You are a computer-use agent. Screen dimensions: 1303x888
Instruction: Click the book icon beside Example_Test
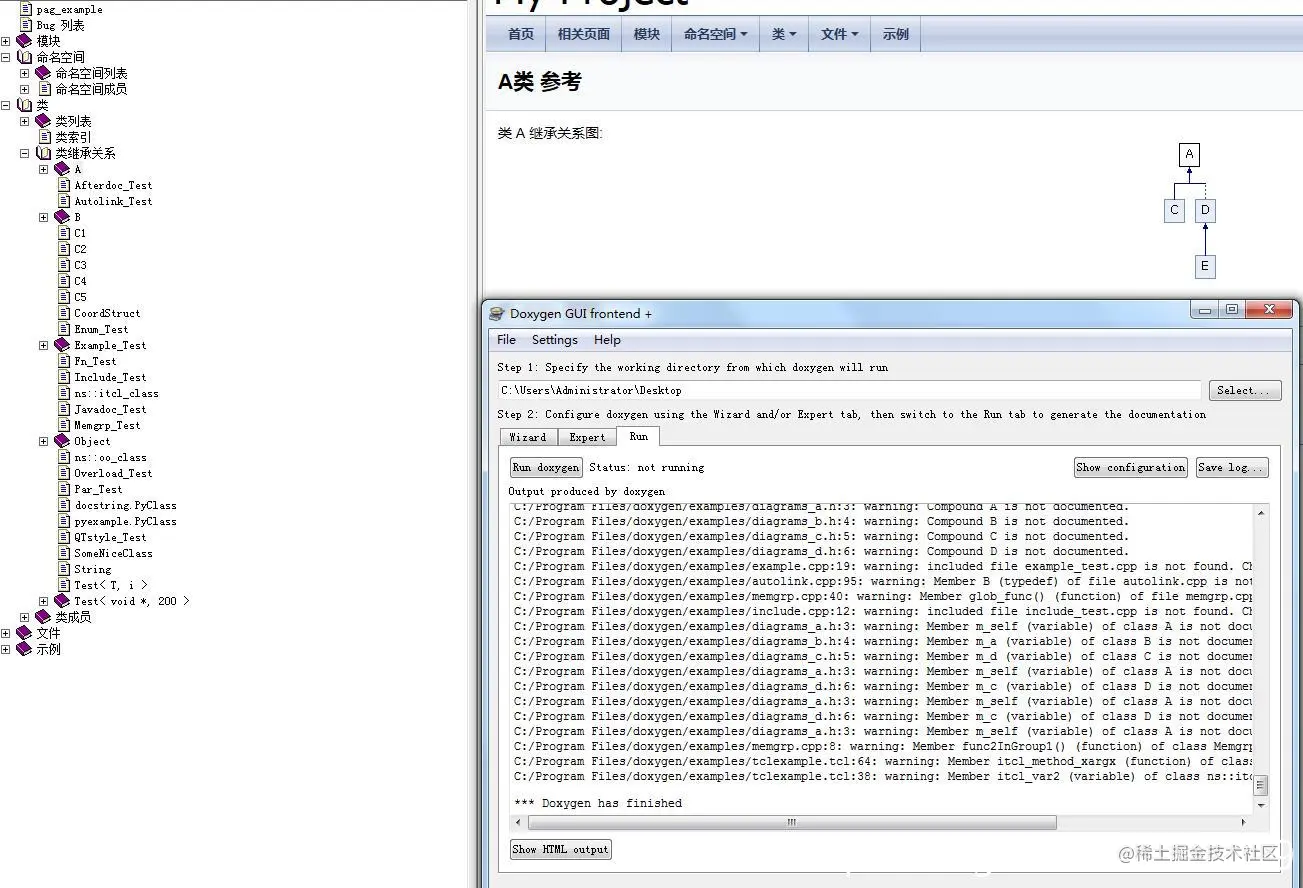tap(62, 345)
